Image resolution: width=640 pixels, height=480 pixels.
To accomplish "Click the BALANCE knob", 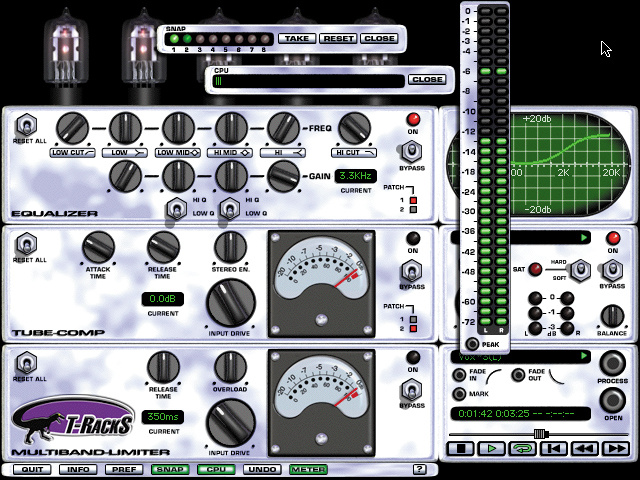I will pyautogui.click(x=612, y=316).
